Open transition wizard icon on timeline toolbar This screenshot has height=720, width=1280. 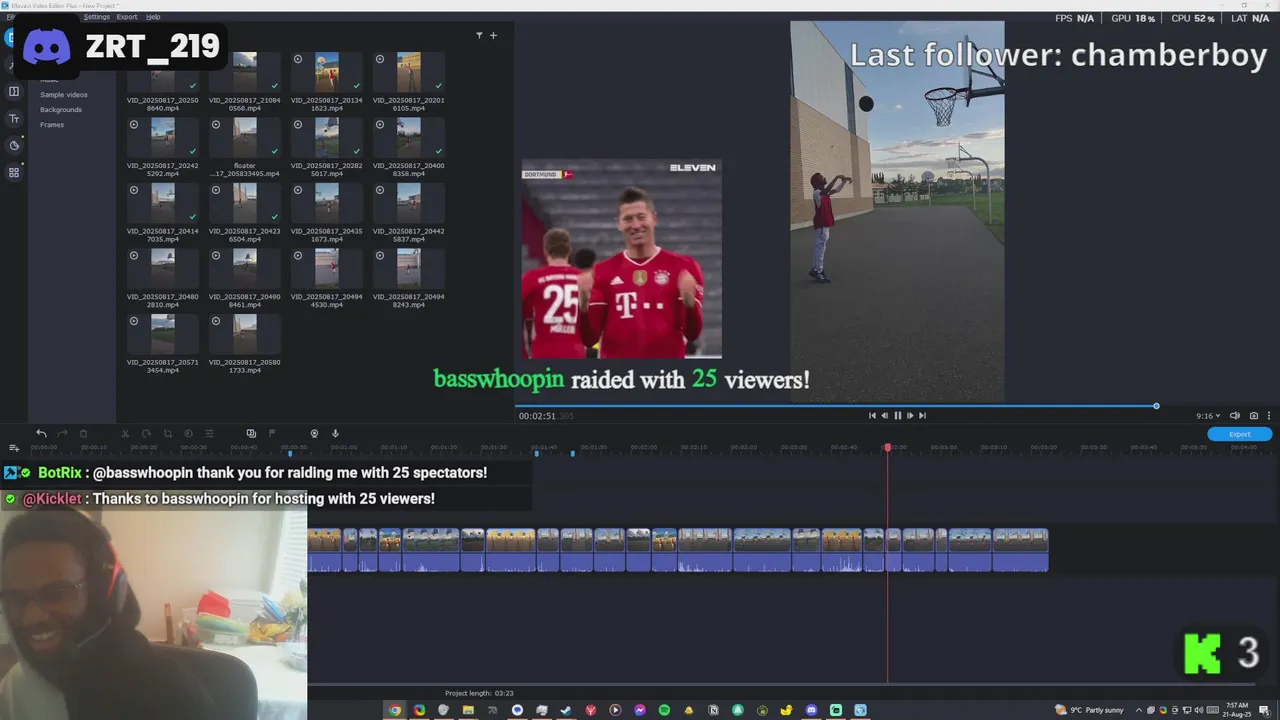click(x=251, y=433)
